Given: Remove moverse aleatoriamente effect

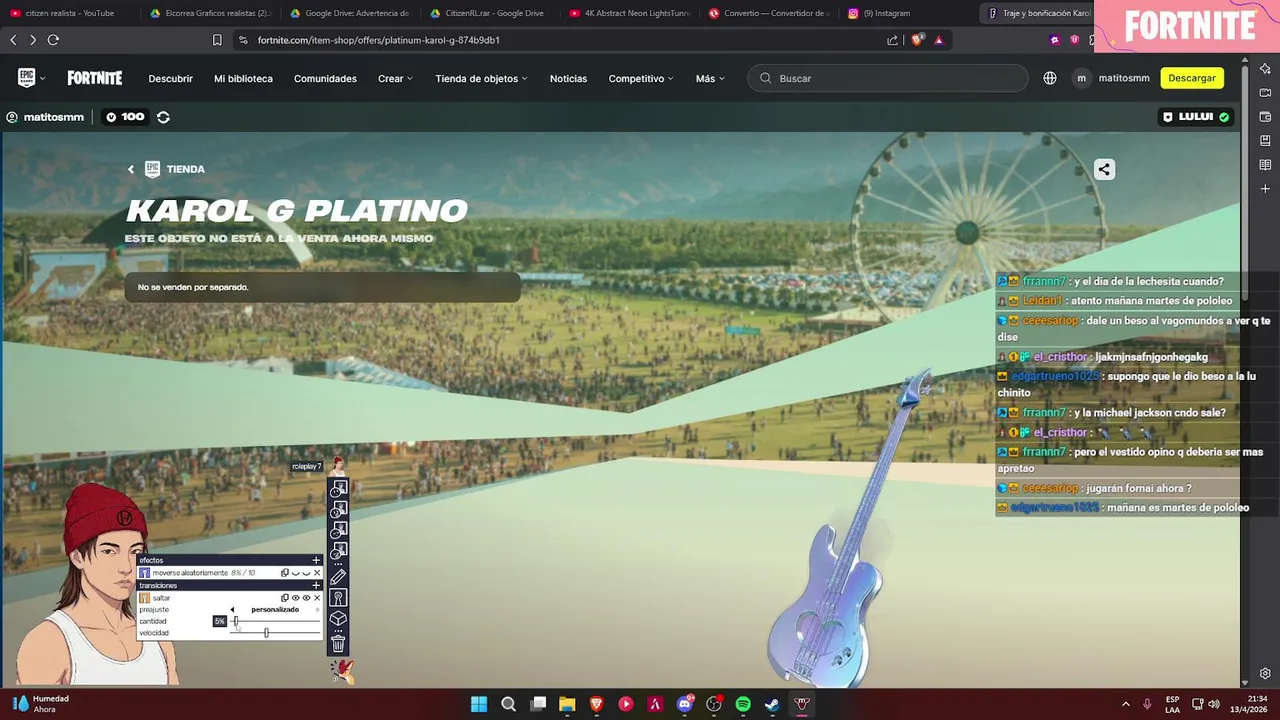Looking at the screenshot, I should [x=317, y=573].
